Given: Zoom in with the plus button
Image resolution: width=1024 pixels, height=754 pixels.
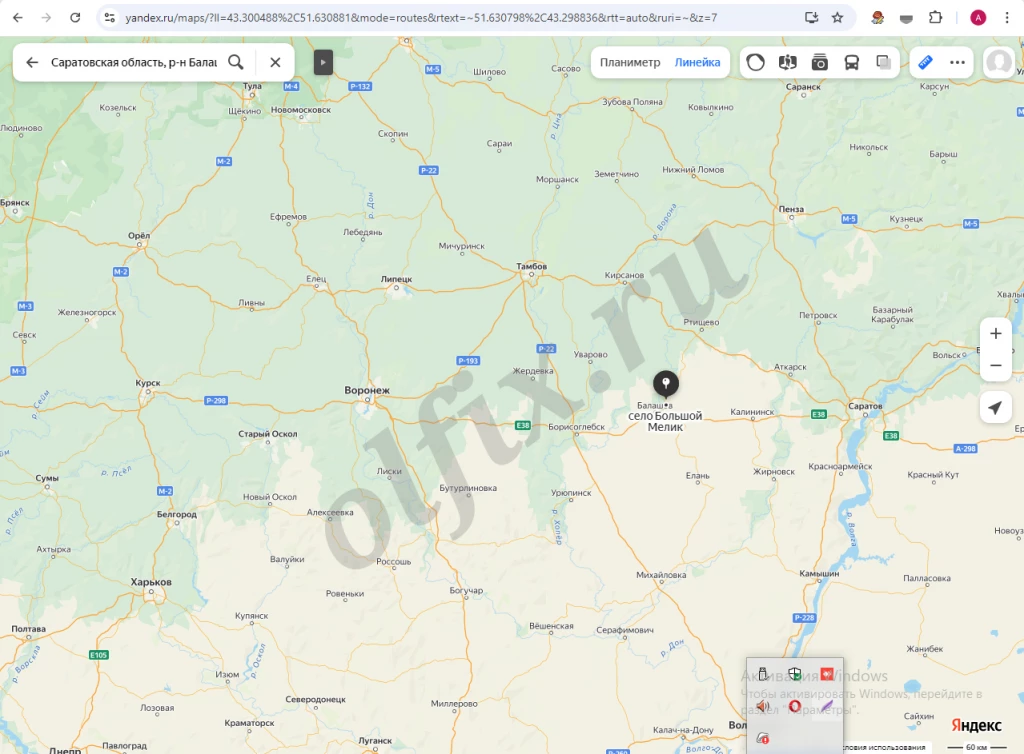Looking at the screenshot, I should point(995,334).
